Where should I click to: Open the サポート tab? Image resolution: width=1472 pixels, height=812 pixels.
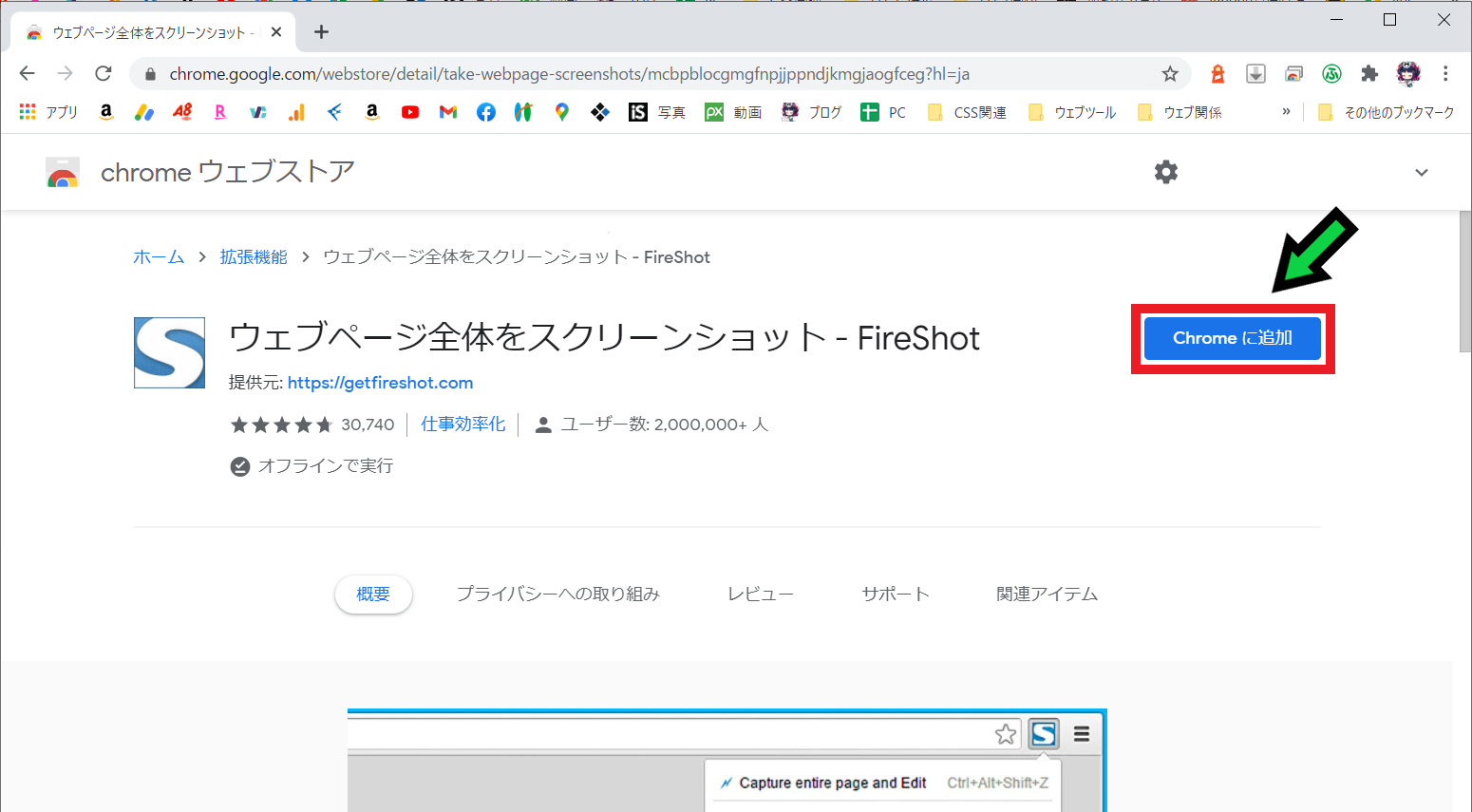(896, 595)
